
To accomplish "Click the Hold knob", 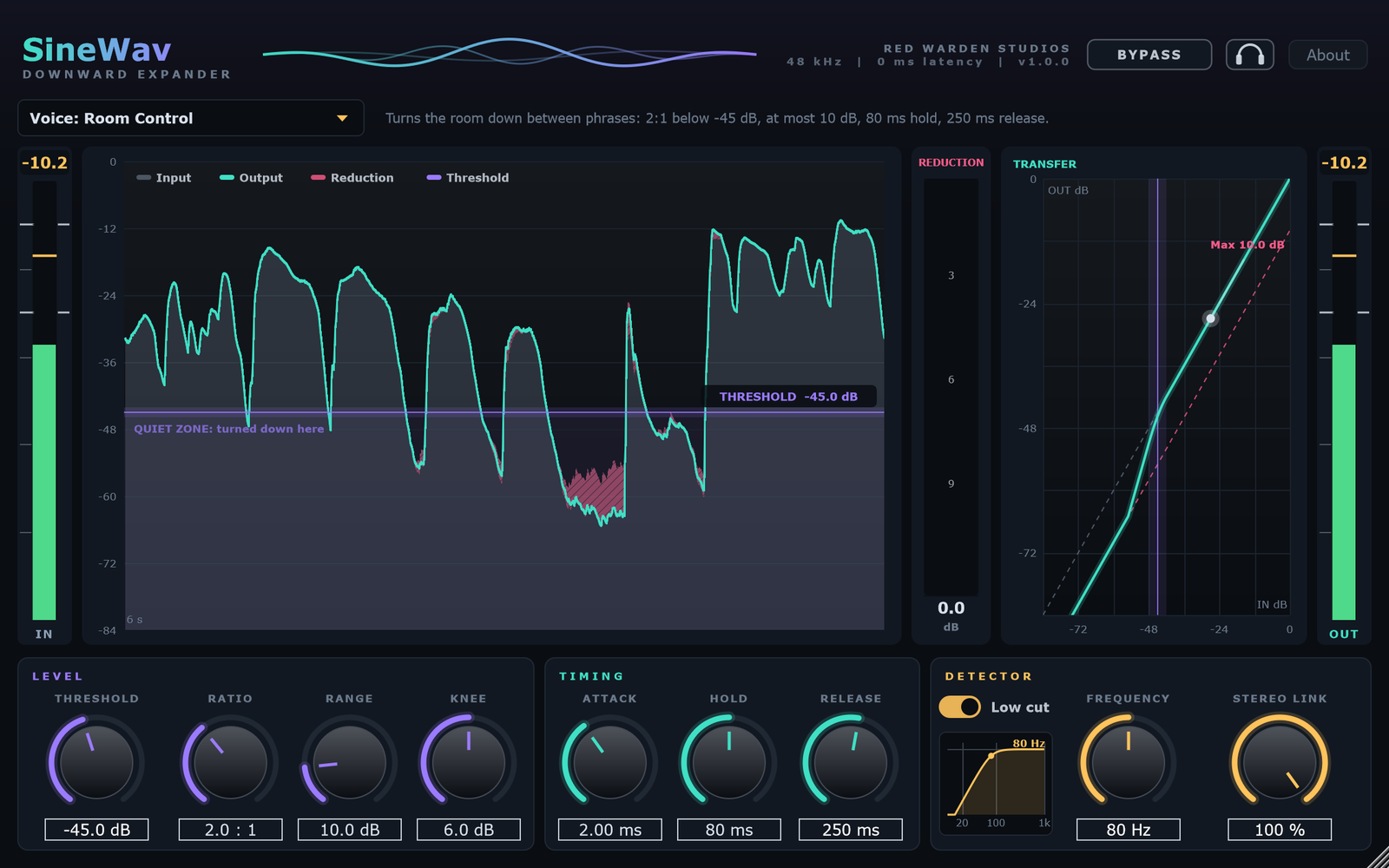I will [728, 761].
